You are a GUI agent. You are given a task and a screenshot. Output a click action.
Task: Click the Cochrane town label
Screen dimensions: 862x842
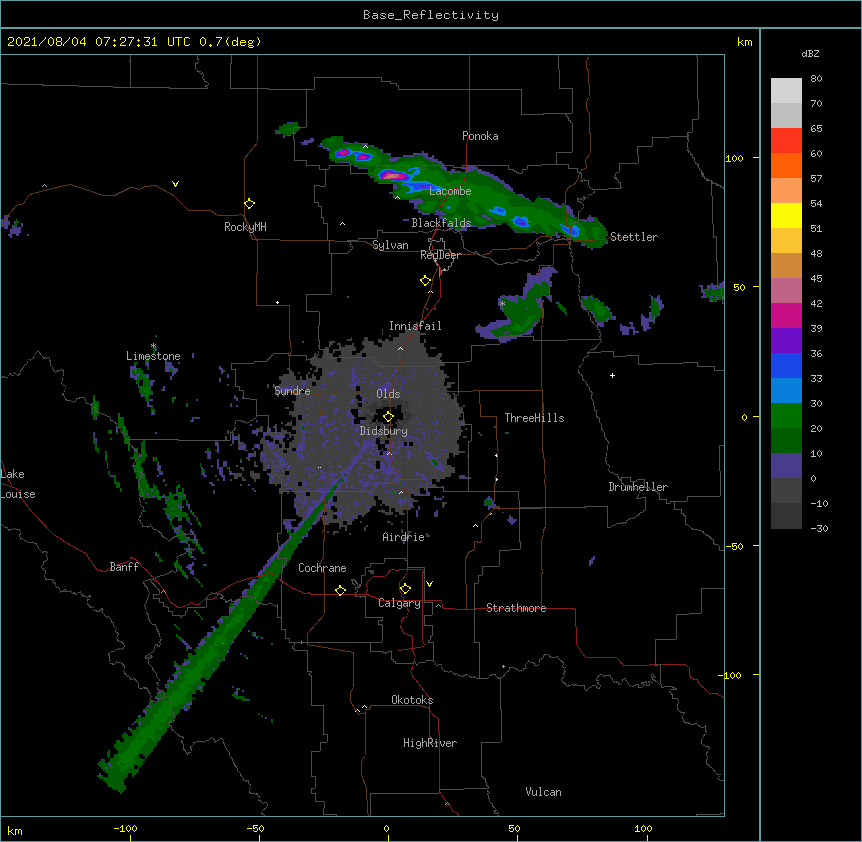click(322, 568)
